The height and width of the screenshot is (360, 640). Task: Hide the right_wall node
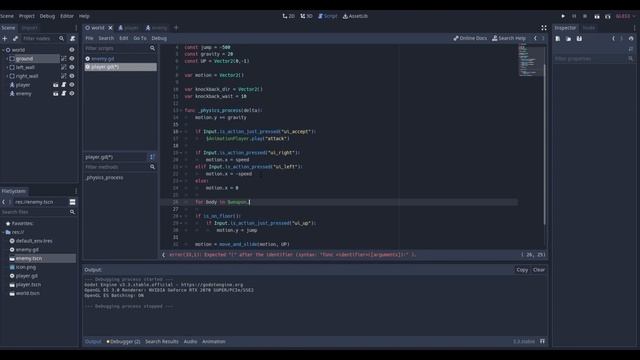(72, 76)
